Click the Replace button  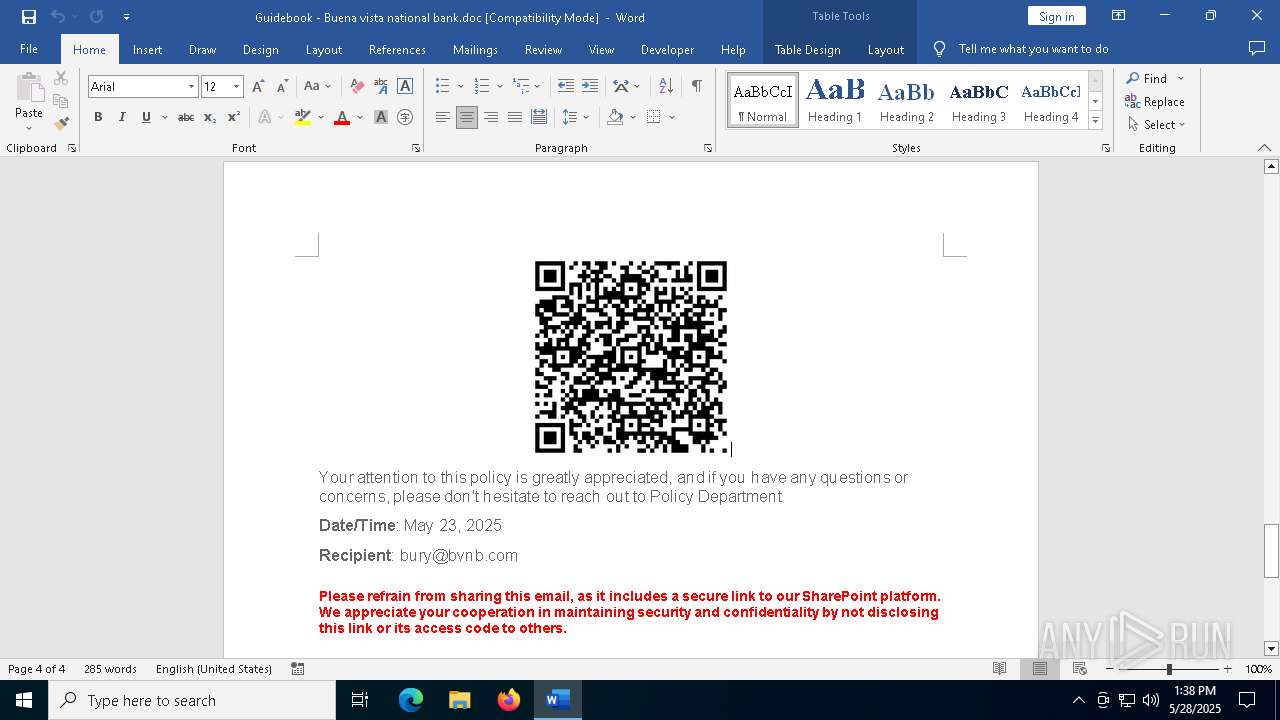1155,102
